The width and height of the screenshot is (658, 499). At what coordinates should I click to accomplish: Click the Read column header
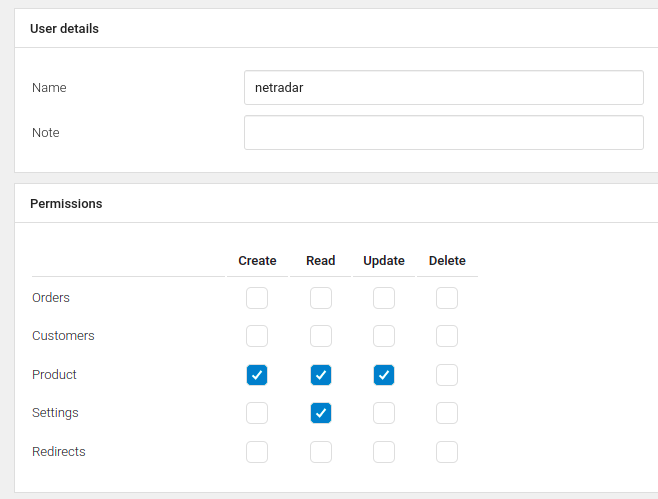coord(321,261)
